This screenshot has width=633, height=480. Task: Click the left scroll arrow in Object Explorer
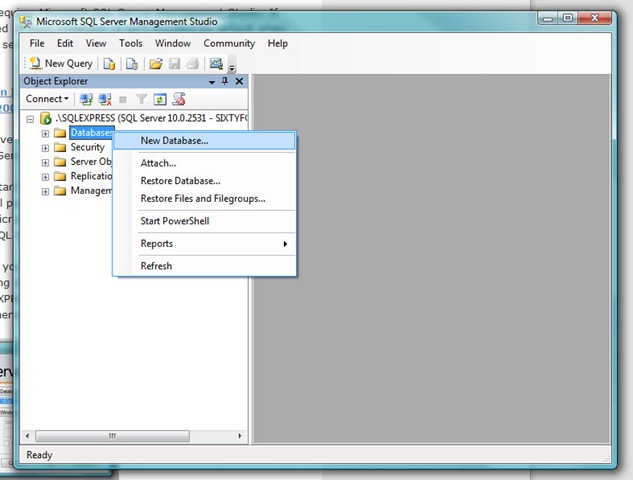27,436
